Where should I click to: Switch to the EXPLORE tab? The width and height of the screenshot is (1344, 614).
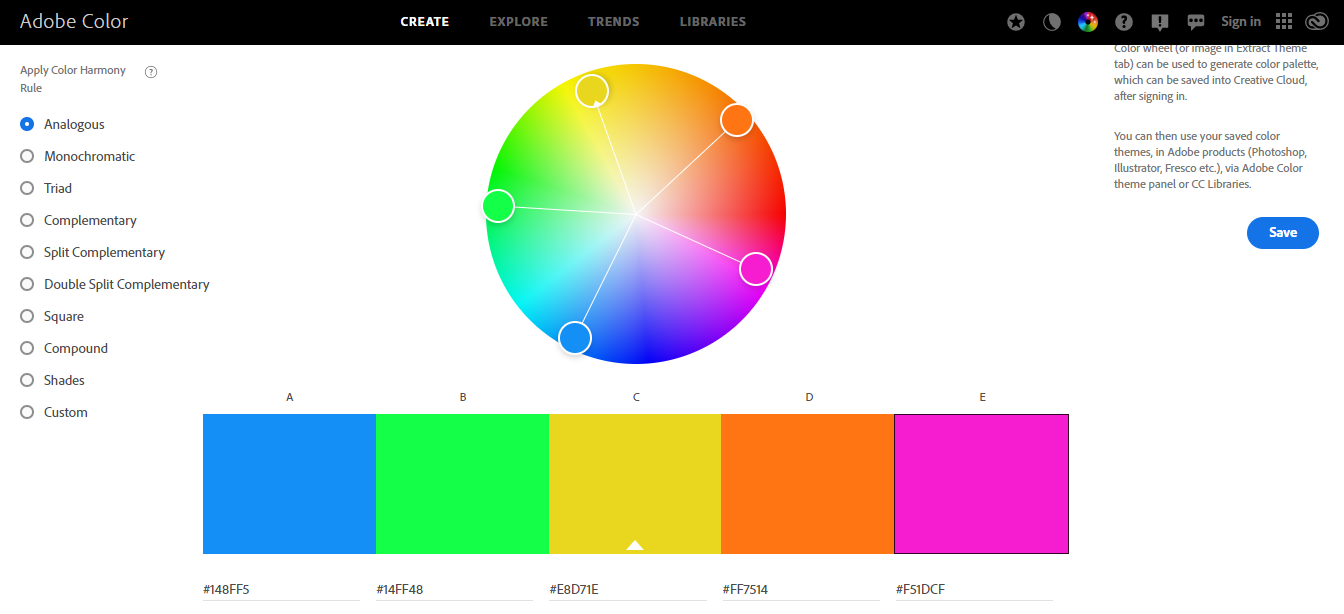(518, 21)
